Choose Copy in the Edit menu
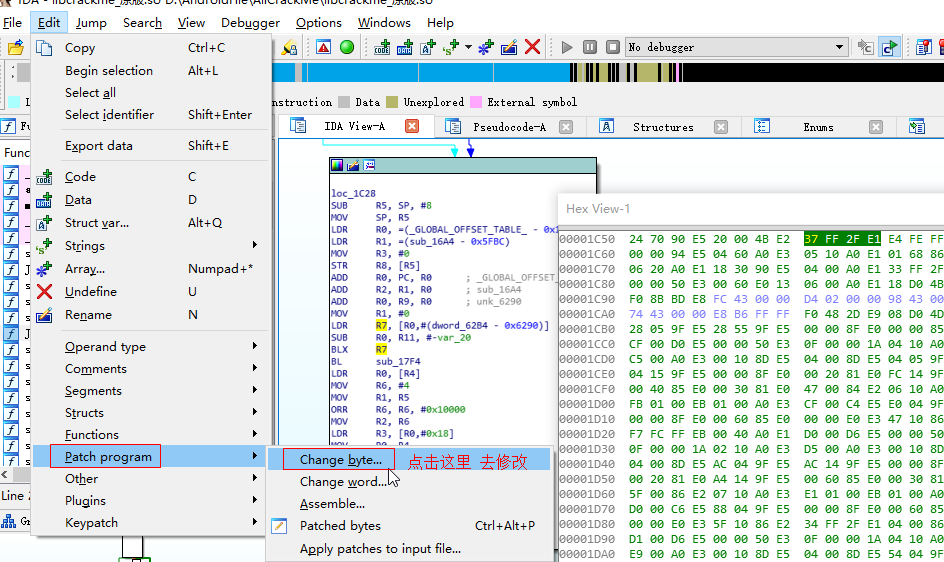The height and width of the screenshot is (562, 944). [149, 48]
